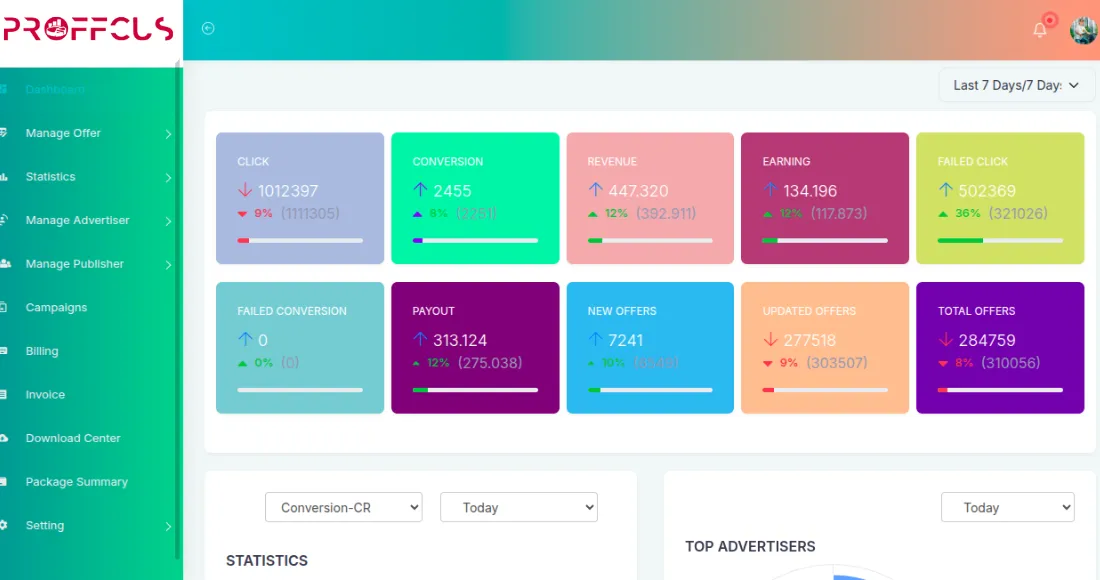Image resolution: width=1100 pixels, height=580 pixels.
Task: Open the Top Advertisers Today dropdown
Action: (x=1007, y=507)
